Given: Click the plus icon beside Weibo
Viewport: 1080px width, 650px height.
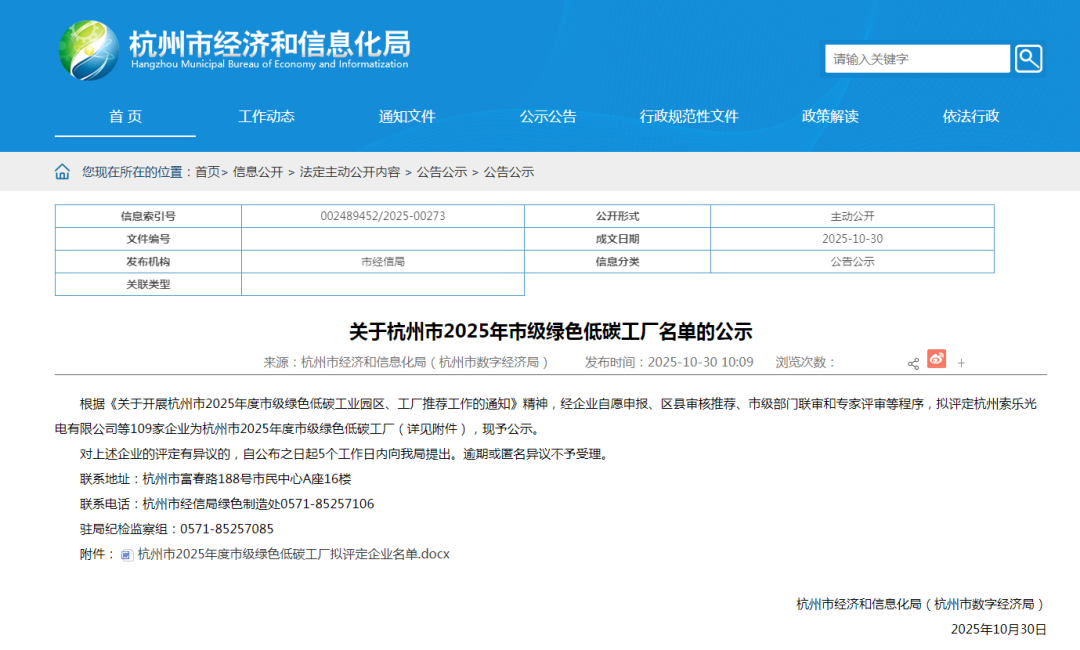Looking at the screenshot, I should [961, 363].
